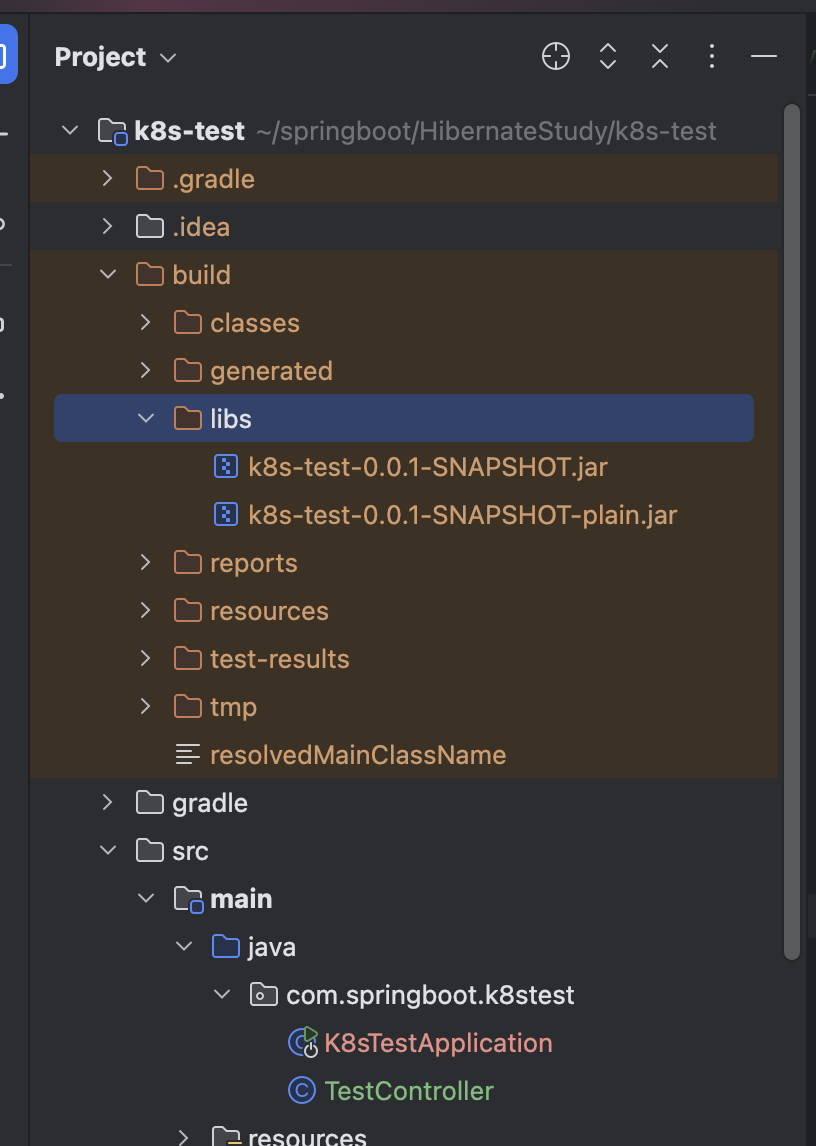Hide the Project tool window
816x1146 pixels.
pos(764,57)
